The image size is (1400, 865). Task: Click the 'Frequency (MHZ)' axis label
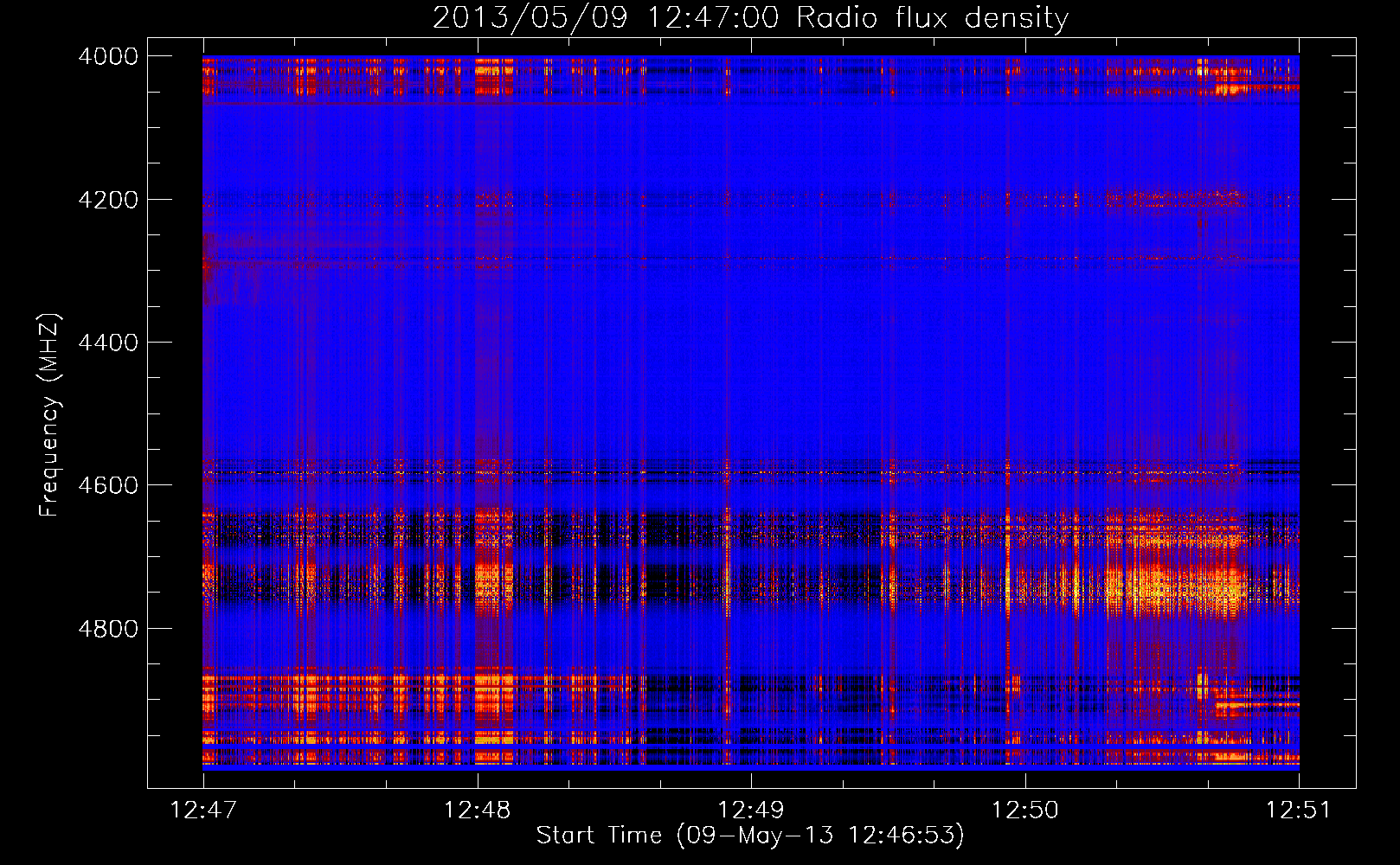51,415
